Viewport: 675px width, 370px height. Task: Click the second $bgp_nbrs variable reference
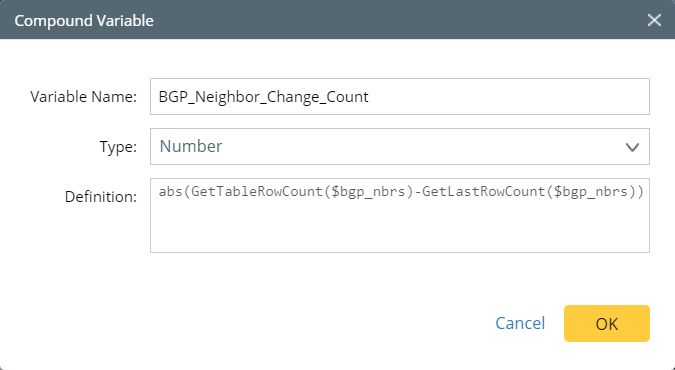(590, 192)
